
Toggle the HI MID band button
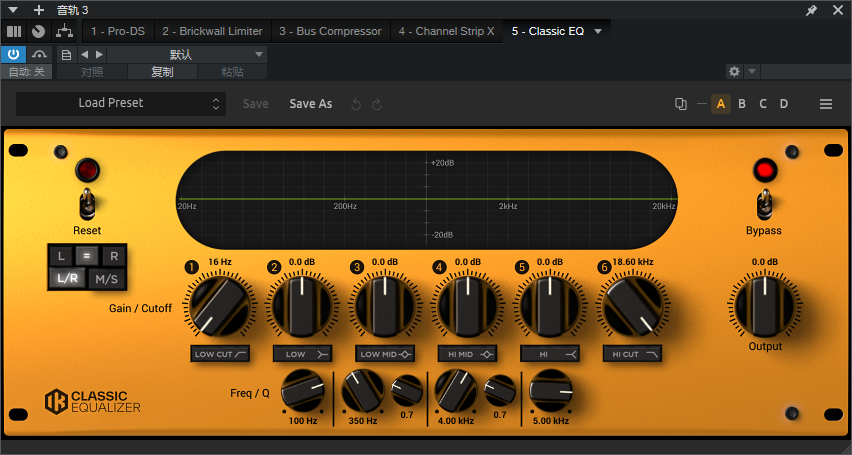[467, 354]
